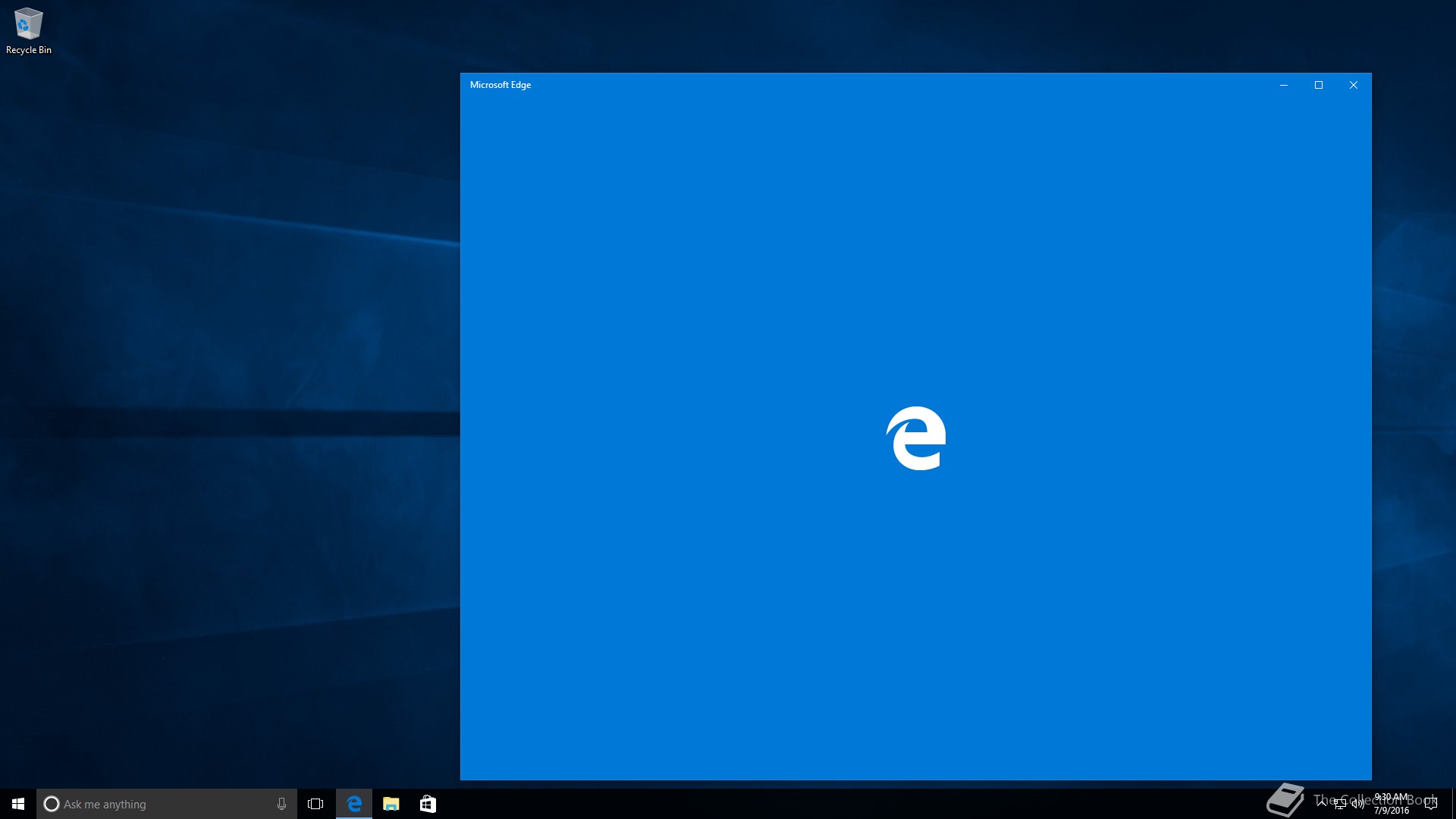Select the Recycle Bin desktop icon
Screen dimensions: 1456x819
pyautogui.click(x=29, y=32)
